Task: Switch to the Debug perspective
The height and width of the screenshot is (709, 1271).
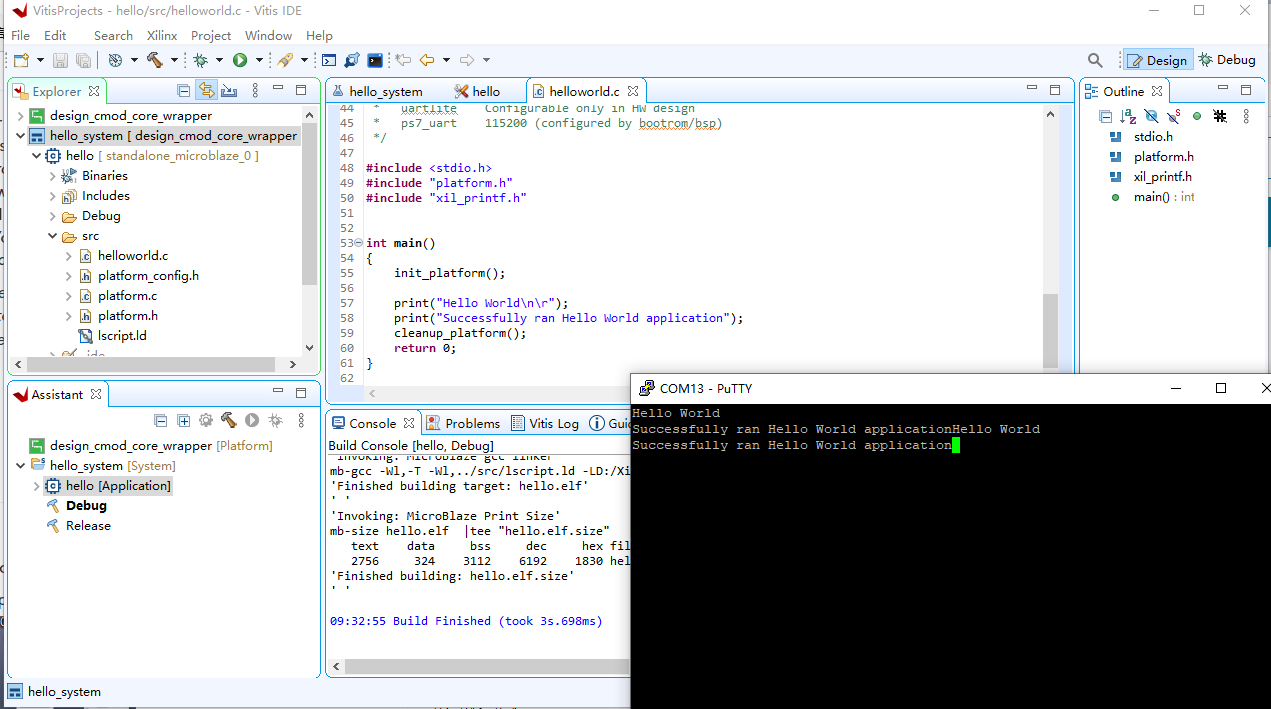Action: 1227,60
